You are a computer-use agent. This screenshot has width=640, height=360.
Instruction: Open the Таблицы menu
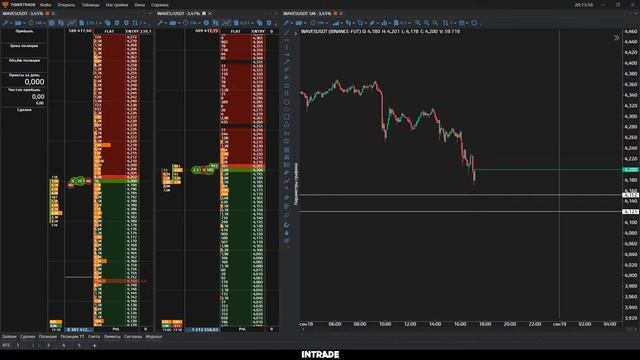pyautogui.click(x=90, y=5)
